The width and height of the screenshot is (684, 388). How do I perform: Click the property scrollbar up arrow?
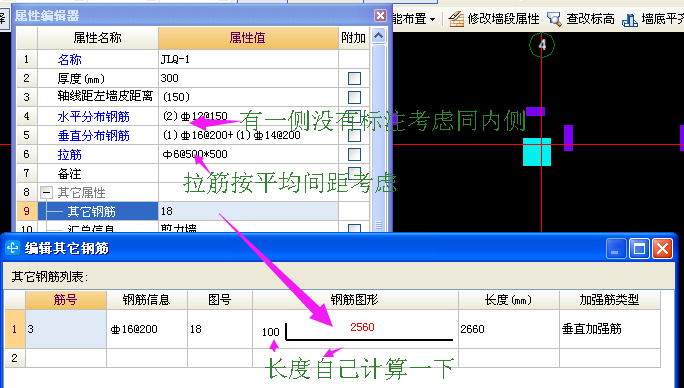[378, 36]
